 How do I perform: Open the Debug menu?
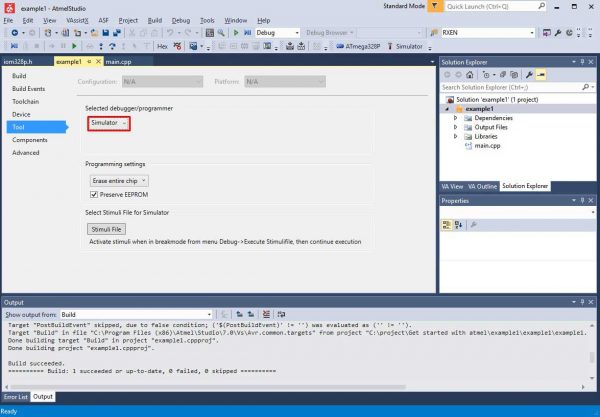pyautogui.click(x=181, y=20)
